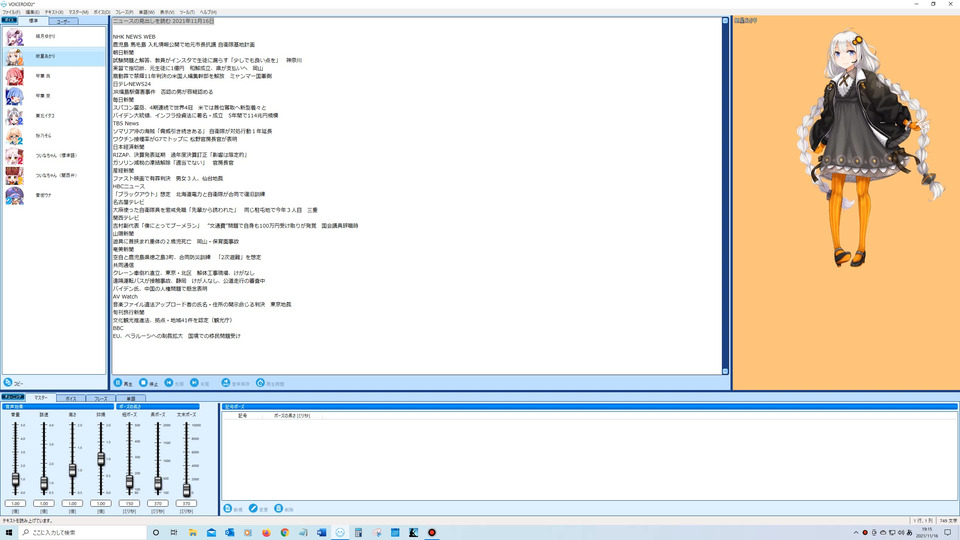
Task: Open Firefox from the taskbar
Action: point(266,533)
